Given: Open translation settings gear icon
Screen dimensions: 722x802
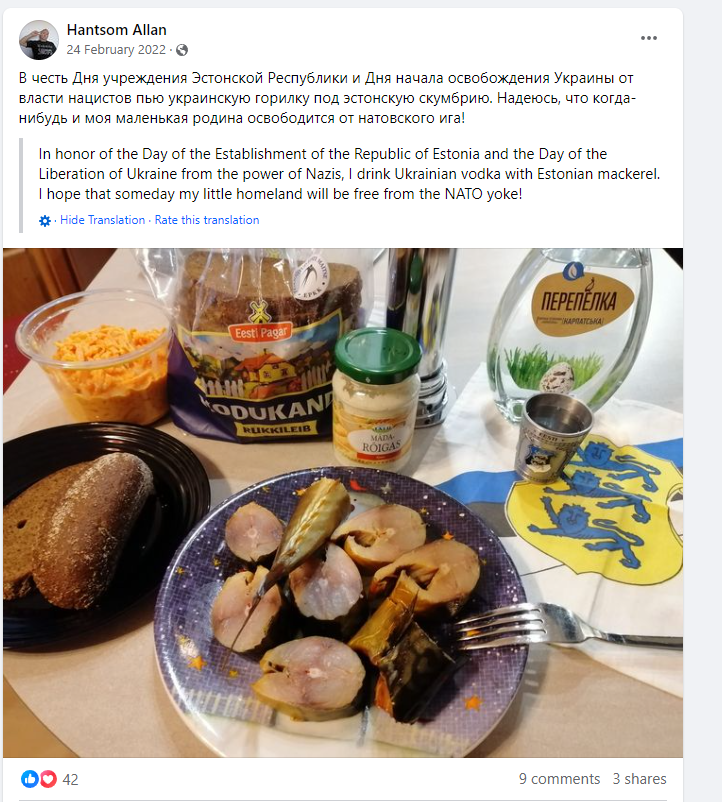Looking at the screenshot, I should (x=45, y=220).
